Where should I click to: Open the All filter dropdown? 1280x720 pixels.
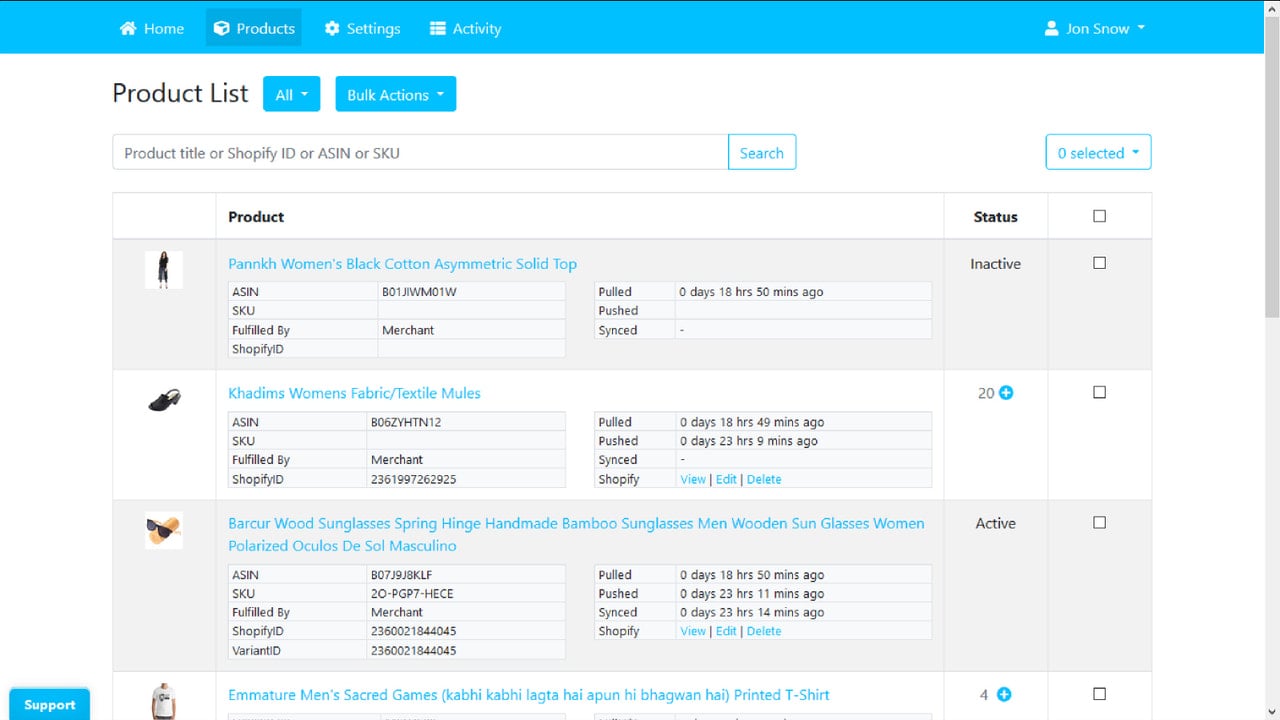291,95
